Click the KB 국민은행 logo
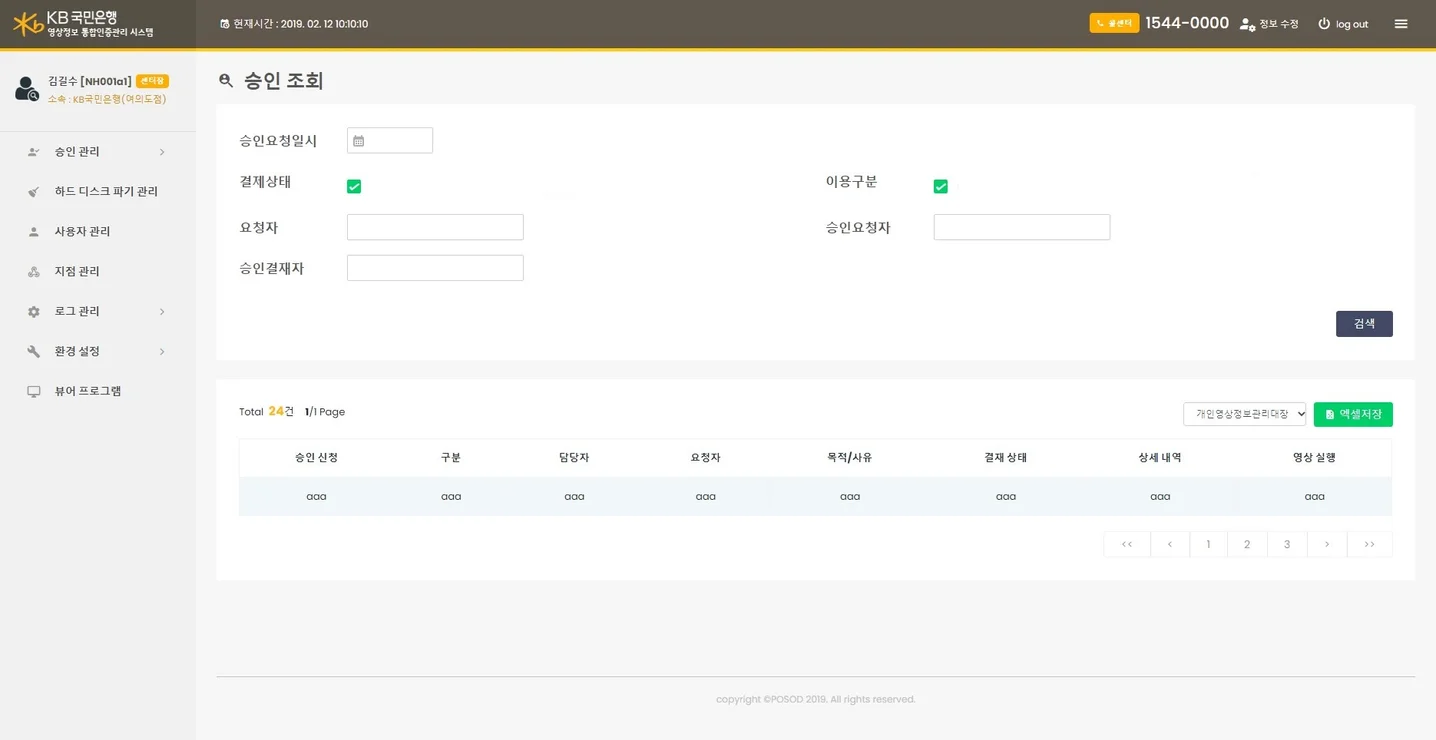 pos(83,24)
